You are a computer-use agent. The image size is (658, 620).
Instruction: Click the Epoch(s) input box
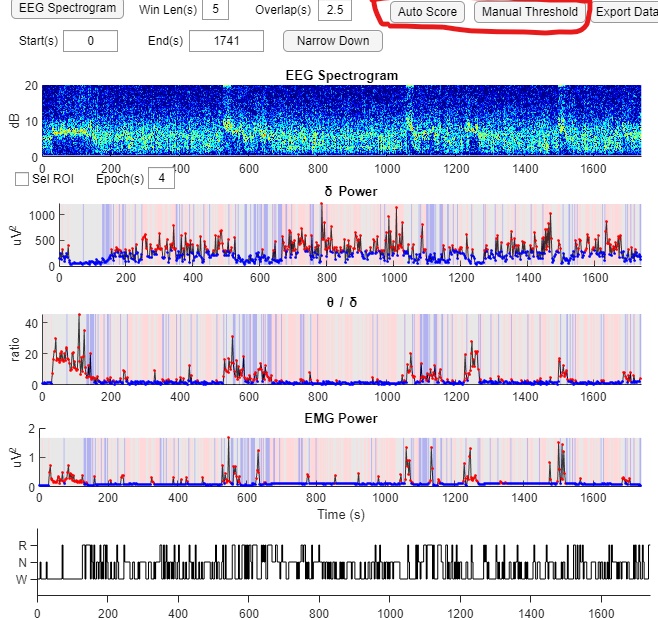coord(161,179)
